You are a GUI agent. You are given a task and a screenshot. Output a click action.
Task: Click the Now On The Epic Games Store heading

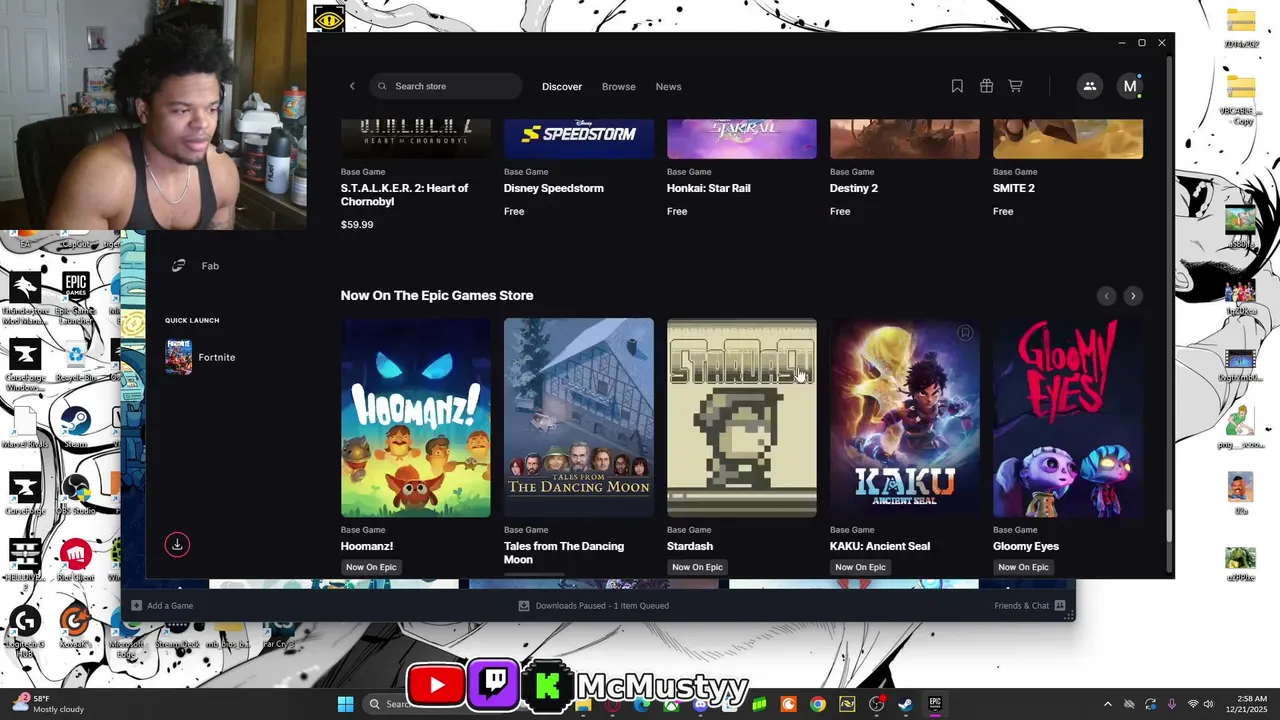(437, 295)
